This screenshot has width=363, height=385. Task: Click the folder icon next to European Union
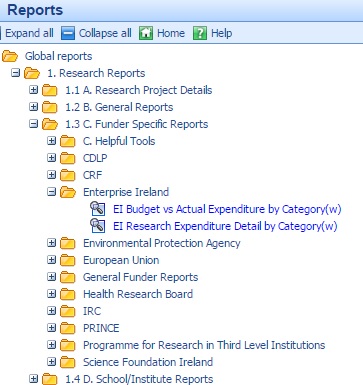68,260
